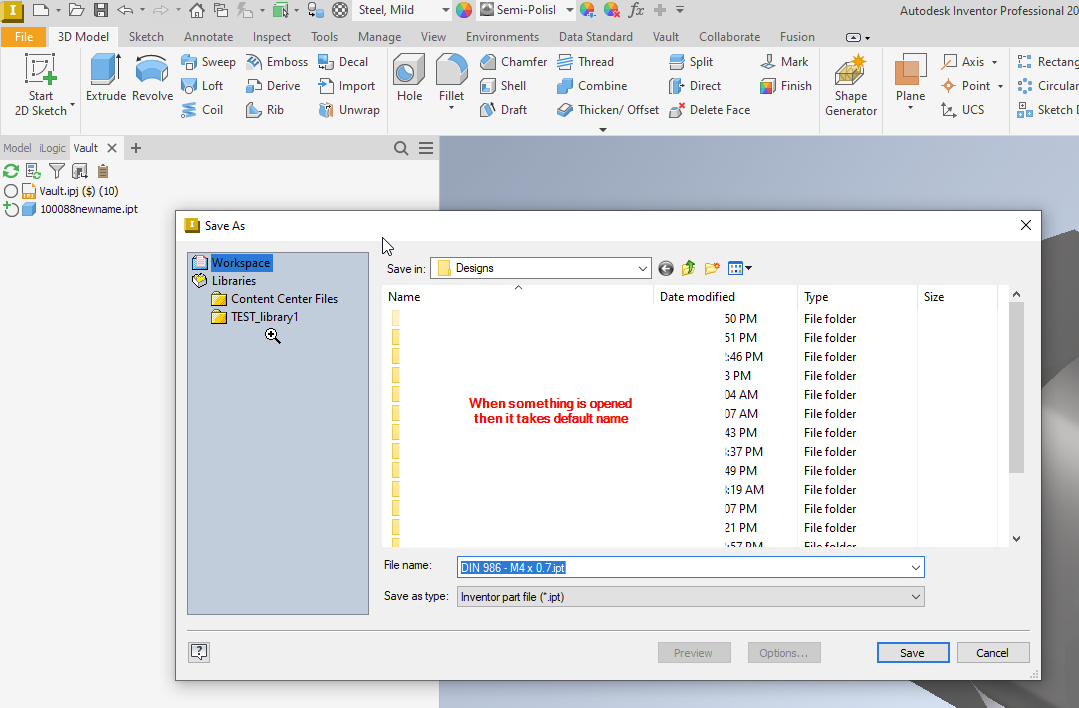Open the Manage ribbon tab
The height and width of the screenshot is (708, 1079).
pyautogui.click(x=379, y=36)
